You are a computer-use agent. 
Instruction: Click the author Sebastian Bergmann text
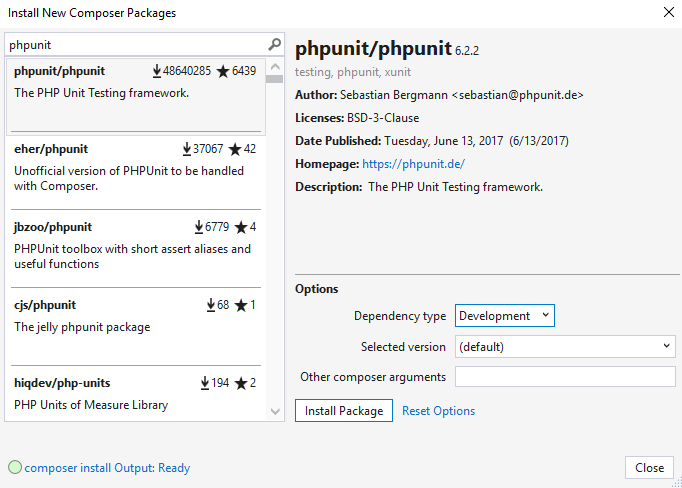point(461,95)
